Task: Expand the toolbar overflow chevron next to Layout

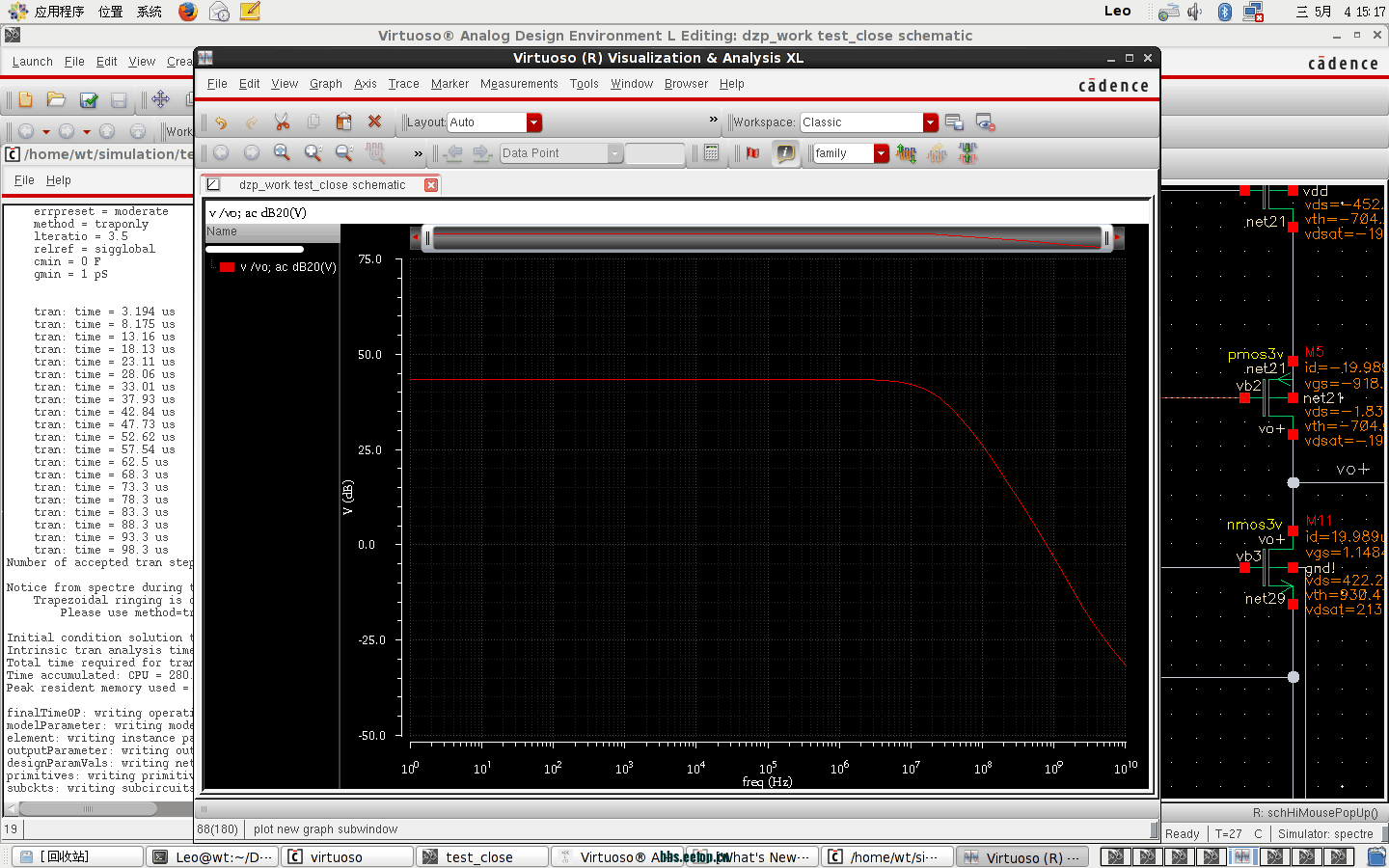Action: click(714, 120)
